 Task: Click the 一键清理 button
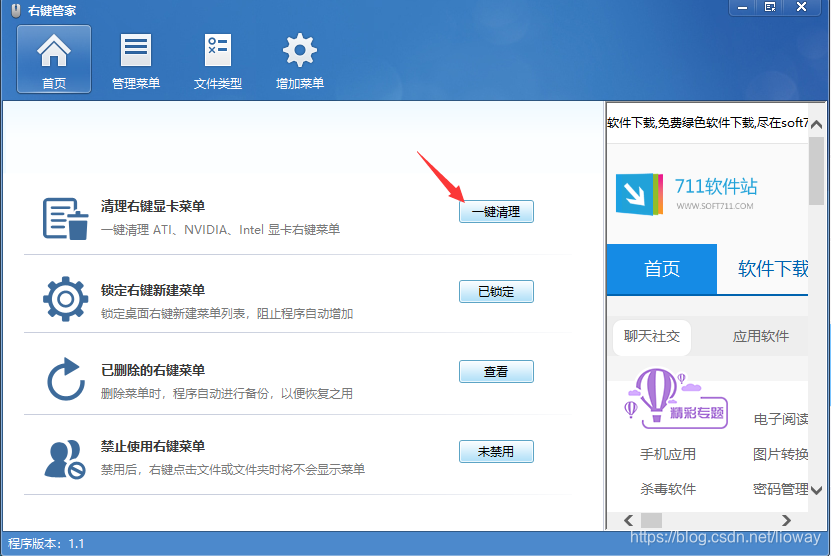(x=496, y=211)
